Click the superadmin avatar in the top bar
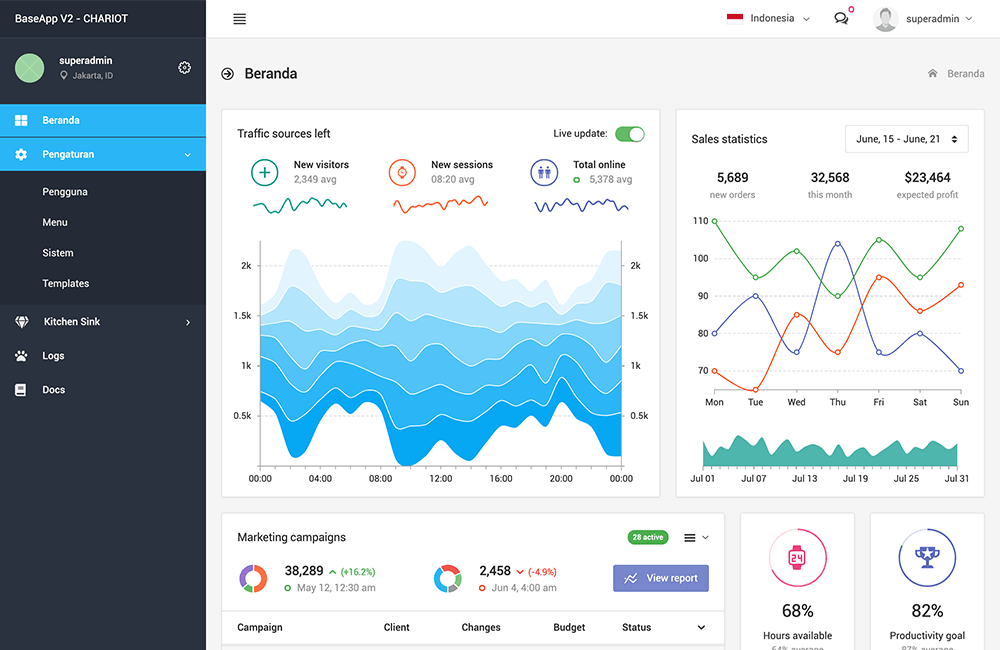Image resolution: width=1000 pixels, height=650 pixels. tap(885, 19)
